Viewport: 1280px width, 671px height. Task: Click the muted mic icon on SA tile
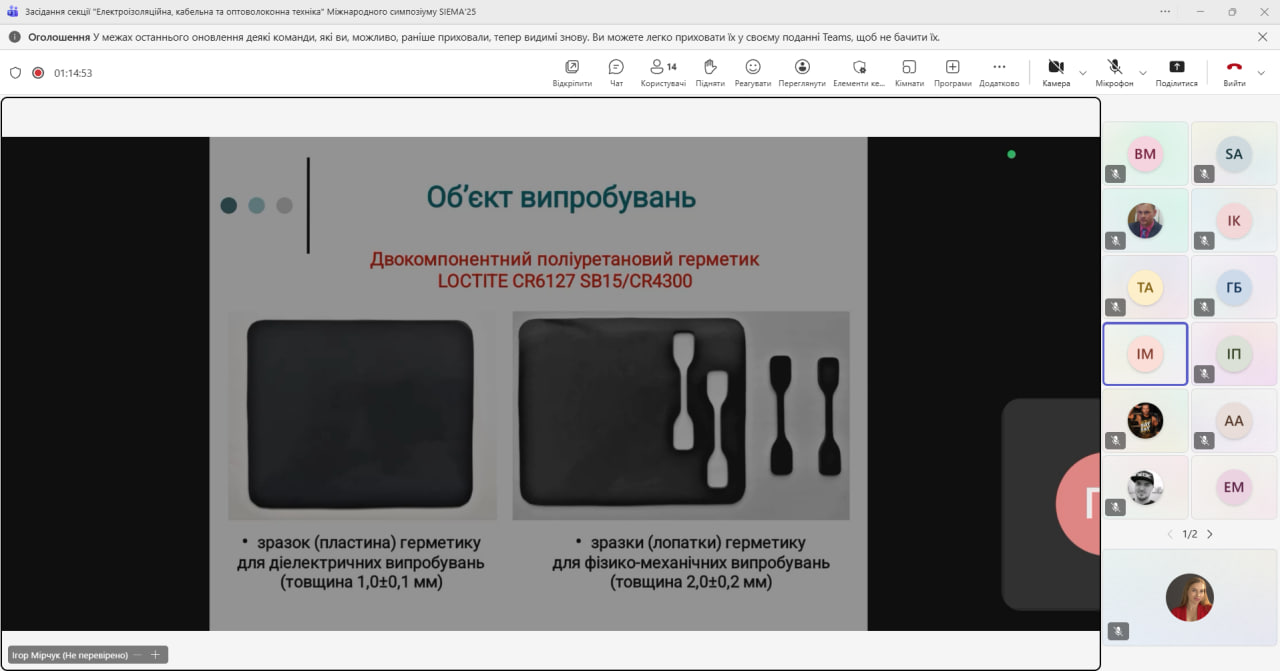click(1205, 174)
